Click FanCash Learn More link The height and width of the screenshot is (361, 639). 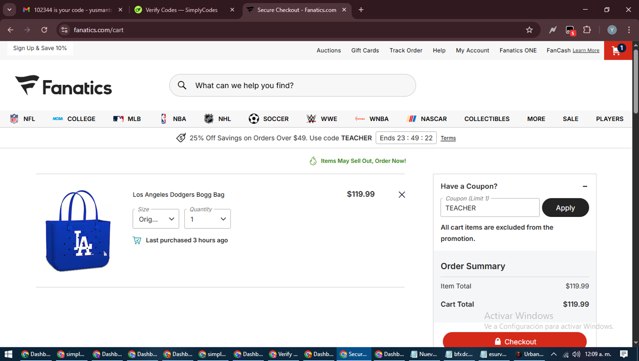pos(586,51)
